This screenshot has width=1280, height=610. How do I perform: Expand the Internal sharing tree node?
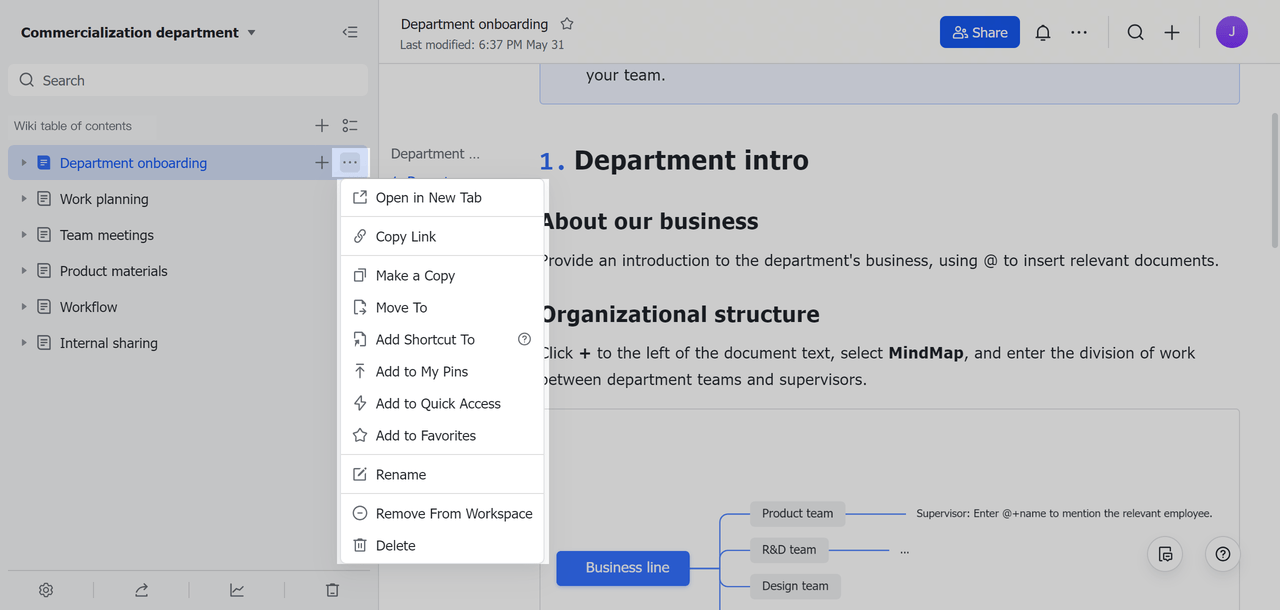pyautogui.click(x=24, y=343)
